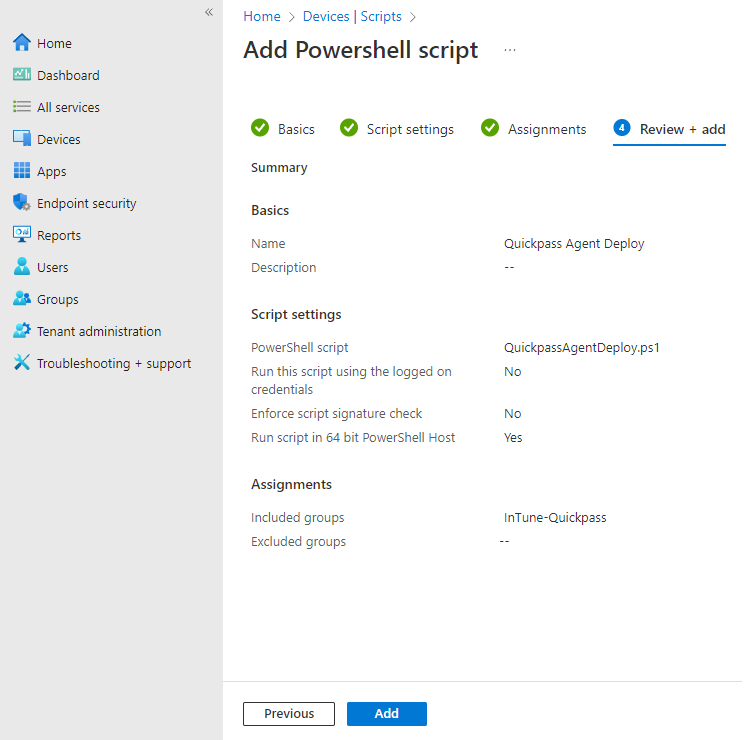Open Groups in the left navigation
This screenshot has width=749, height=740.
[x=57, y=300]
